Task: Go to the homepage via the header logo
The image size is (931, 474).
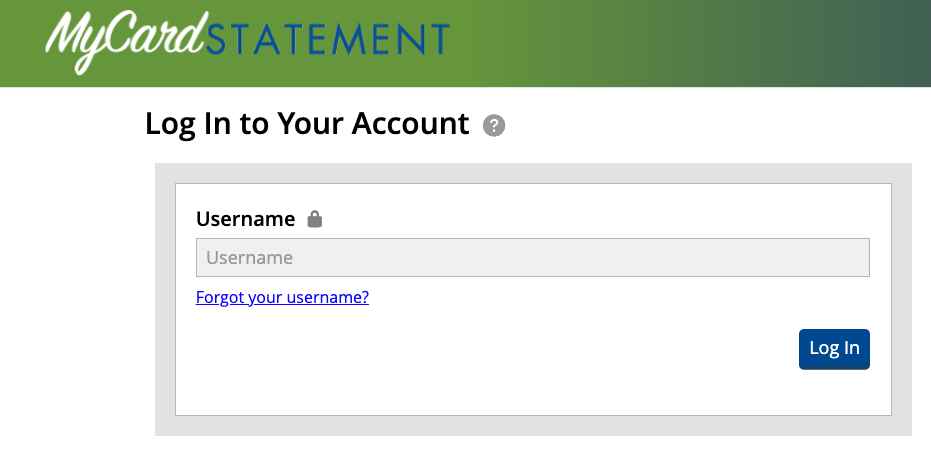Action: (x=247, y=40)
